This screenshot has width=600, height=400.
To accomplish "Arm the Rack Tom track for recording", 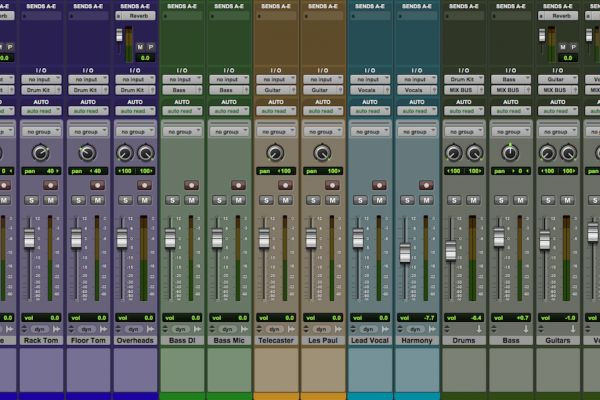I will pyautogui.click(x=50, y=185).
